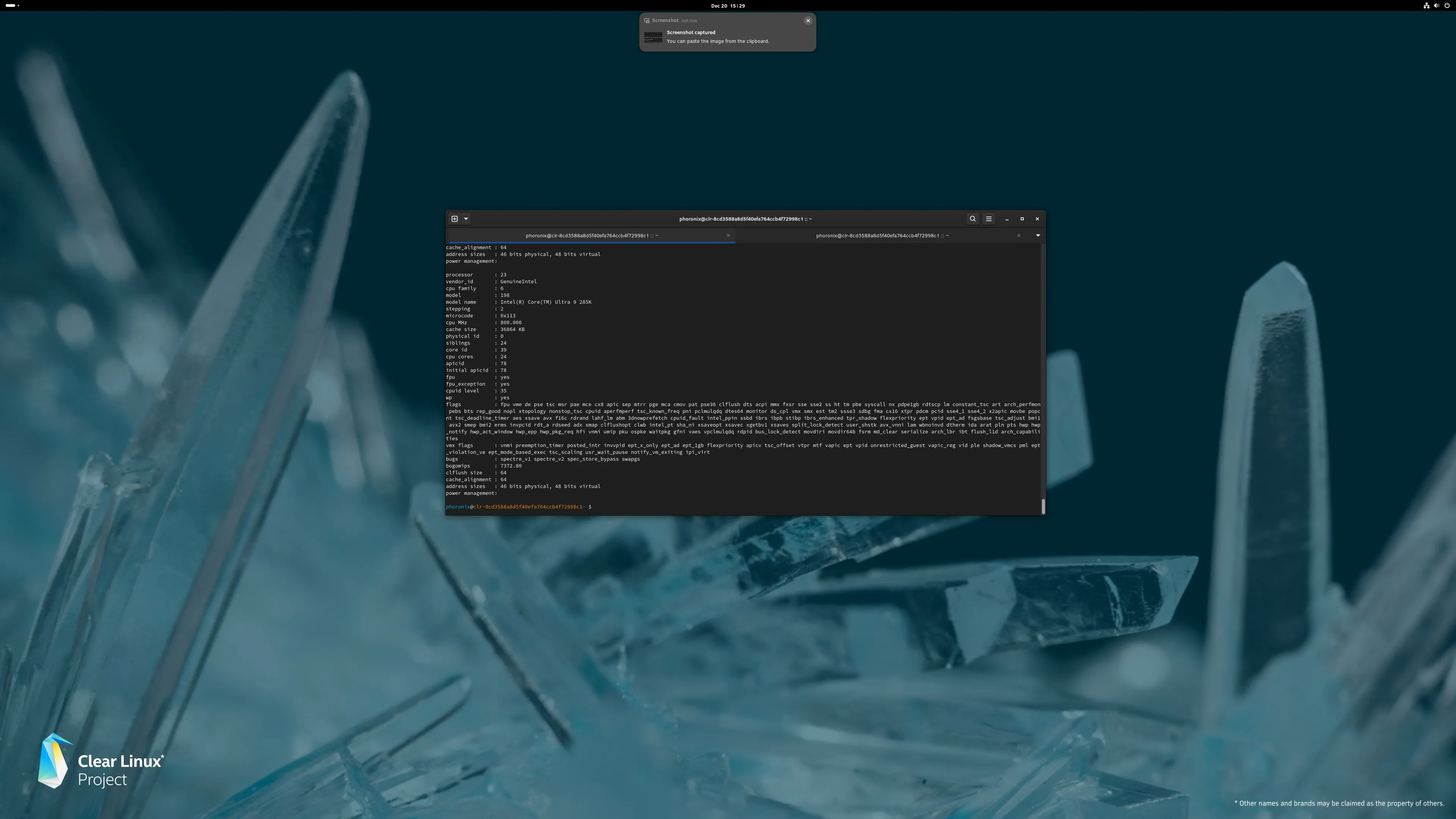Screen dimensions: 1456x819
Task: Expand the new tab options dropdown arrow
Action: (x=466, y=219)
